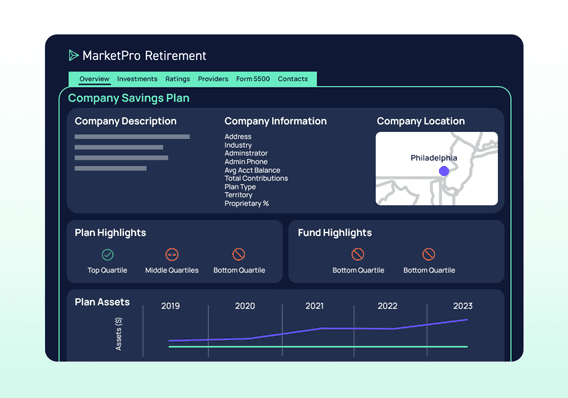Image resolution: width=568 pixels, height=398 pixels.
Task: Click the Philadelphia map location dot
Action: coord(444,171)
